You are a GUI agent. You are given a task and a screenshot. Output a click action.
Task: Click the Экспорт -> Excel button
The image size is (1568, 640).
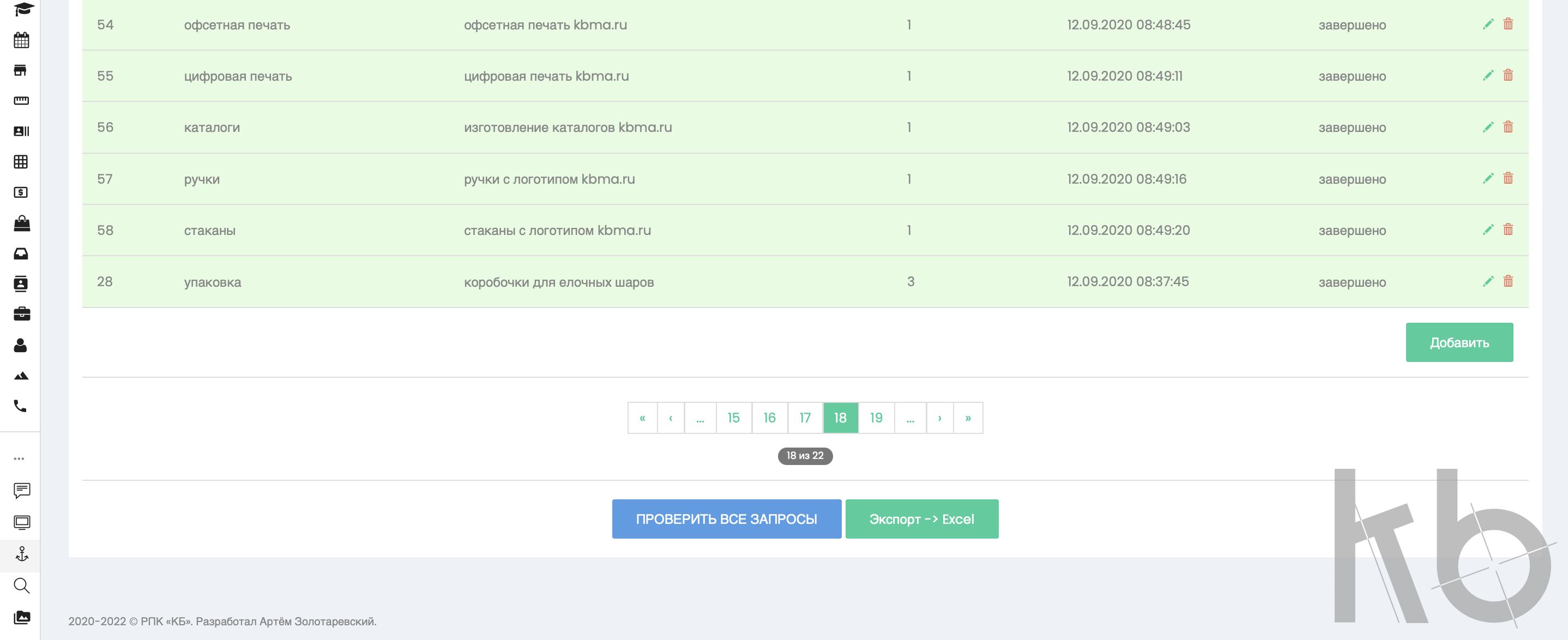921,519
